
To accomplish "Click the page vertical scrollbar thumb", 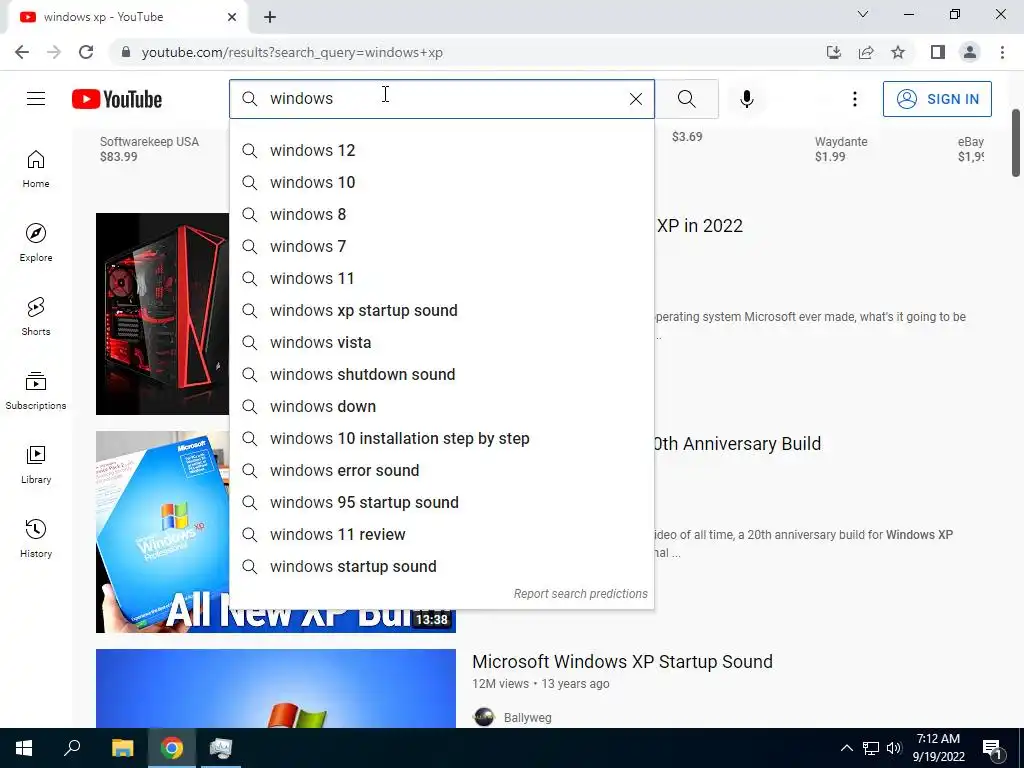I will pyautogui.click(x=1016, y=142).
